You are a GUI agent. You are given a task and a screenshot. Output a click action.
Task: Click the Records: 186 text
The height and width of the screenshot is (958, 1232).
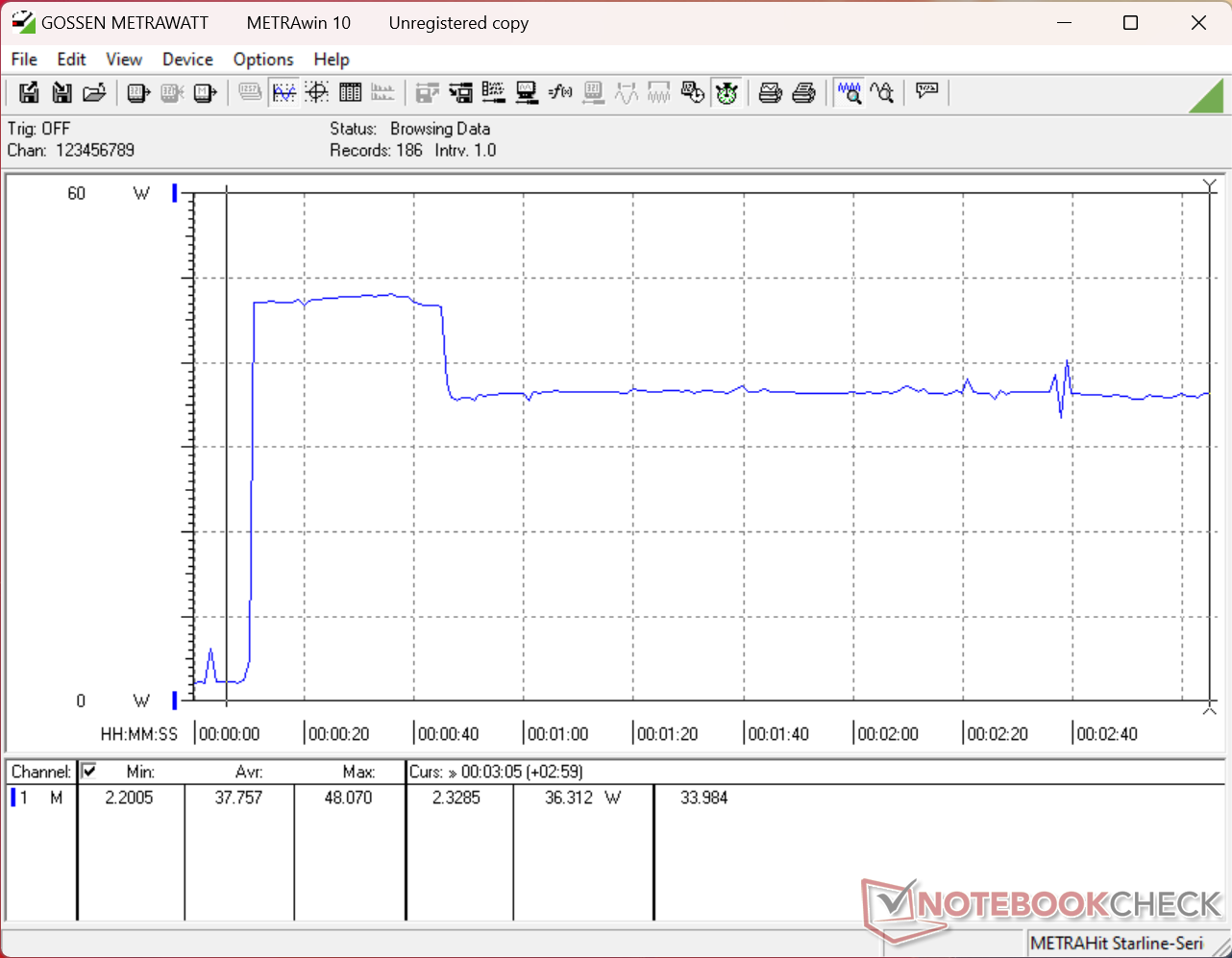(376, 150)
